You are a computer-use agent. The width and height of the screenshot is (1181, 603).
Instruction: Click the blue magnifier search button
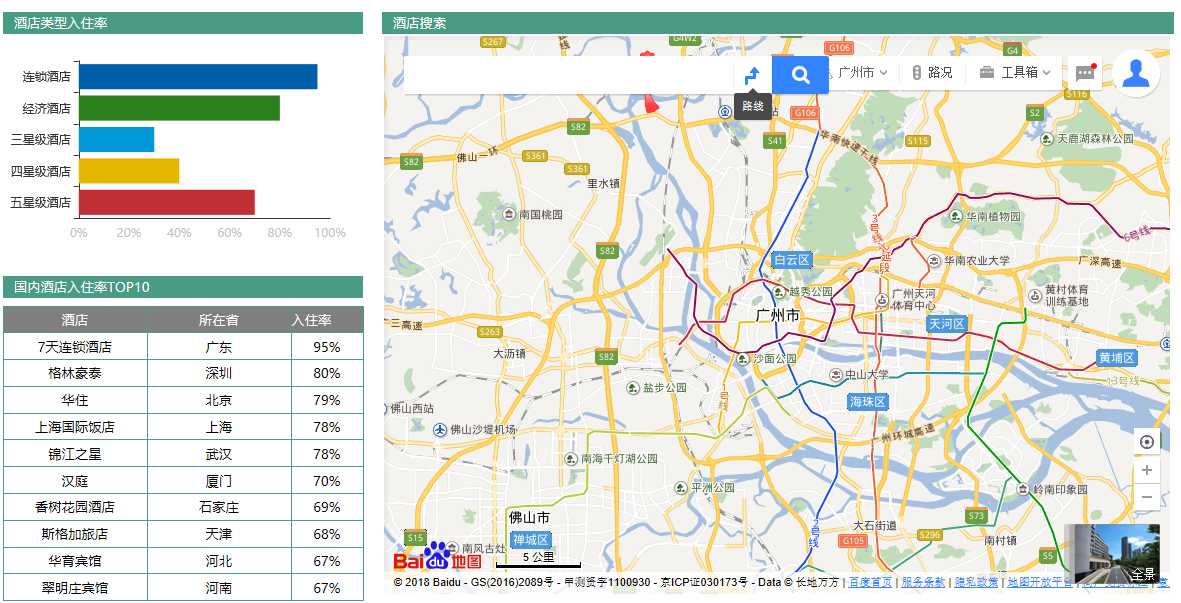[x=800, y=75]
